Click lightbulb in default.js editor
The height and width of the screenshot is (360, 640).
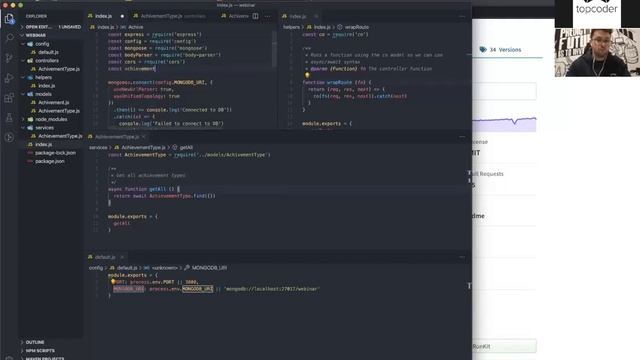pyautogui.click(x=113, y=282)
